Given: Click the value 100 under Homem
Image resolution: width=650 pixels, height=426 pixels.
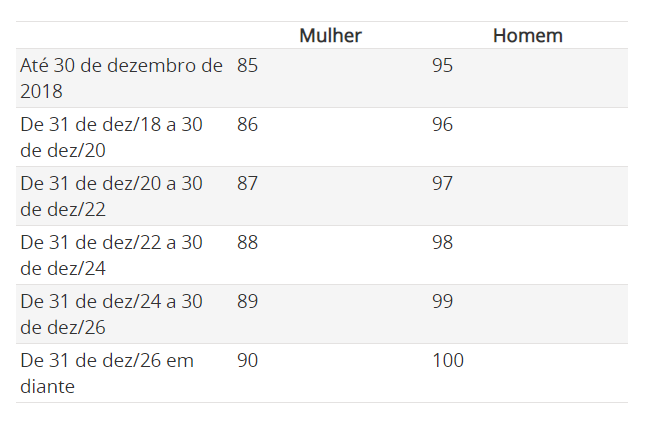Looking at the screenshot, I should point(448,361).
